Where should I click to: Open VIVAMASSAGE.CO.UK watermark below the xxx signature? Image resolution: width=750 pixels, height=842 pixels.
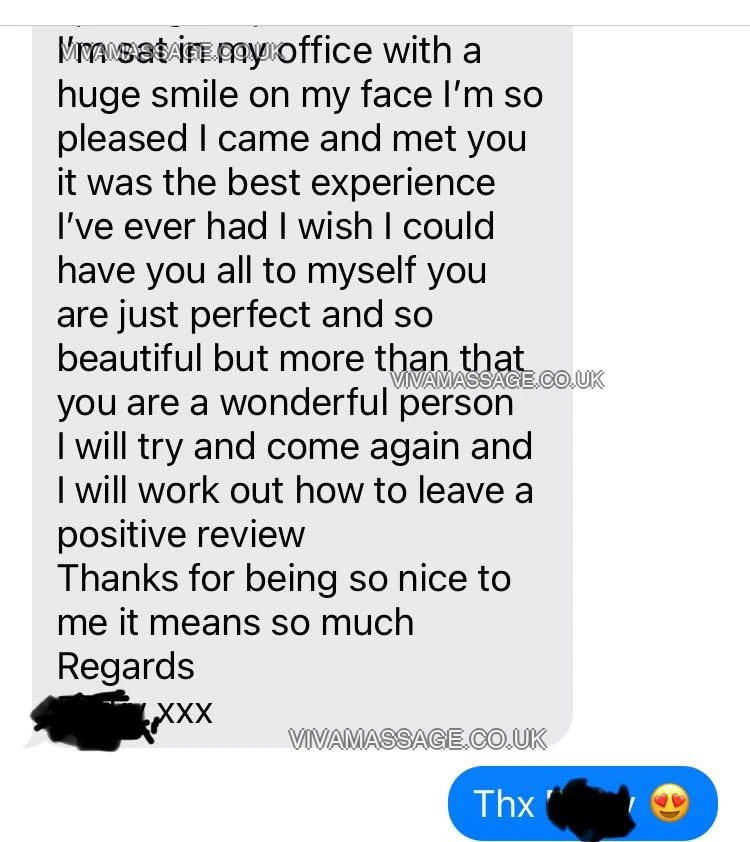tap(417, 739)
